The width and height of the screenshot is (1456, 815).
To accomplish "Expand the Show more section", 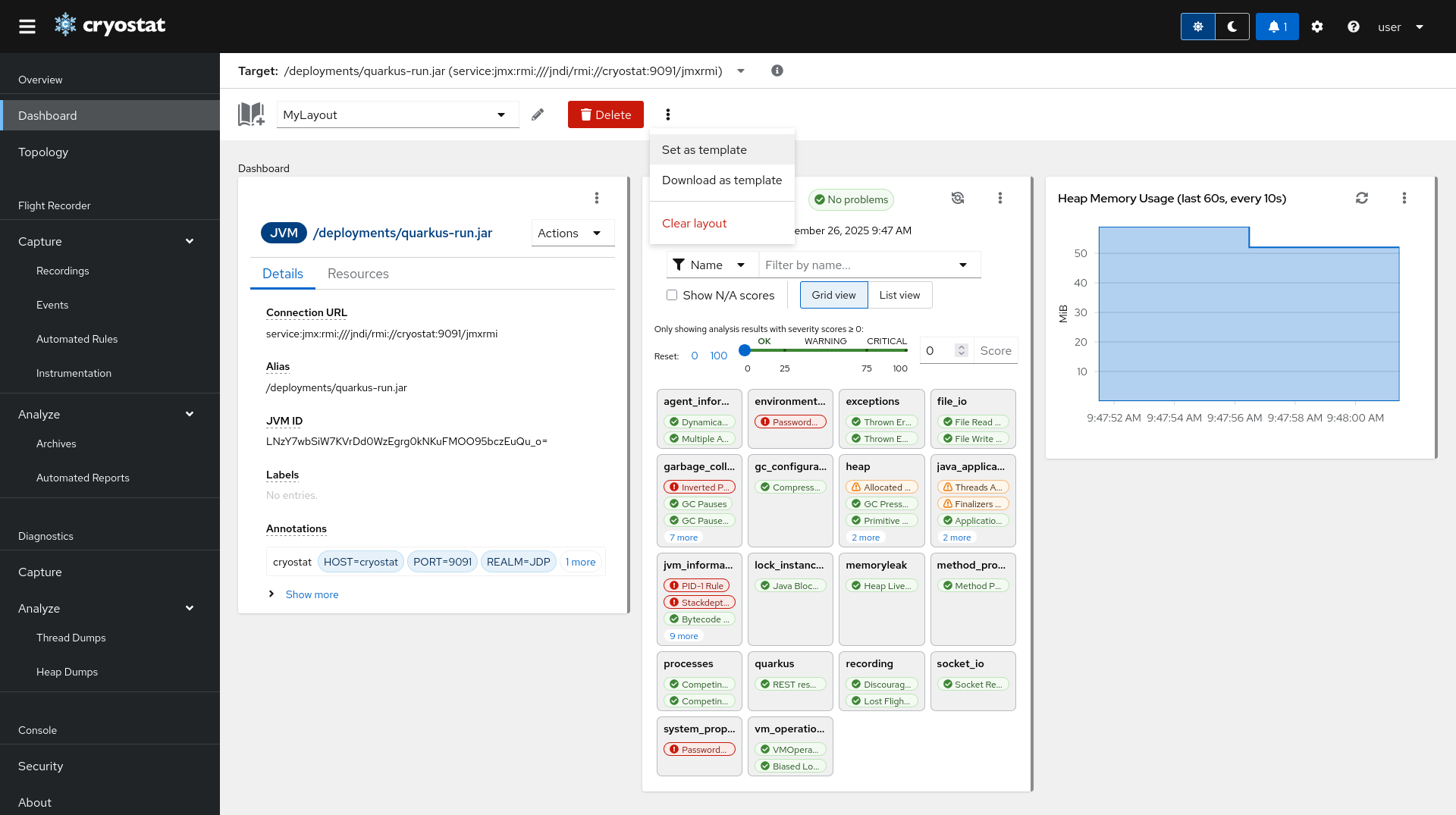I will click(x=311, y=594).
